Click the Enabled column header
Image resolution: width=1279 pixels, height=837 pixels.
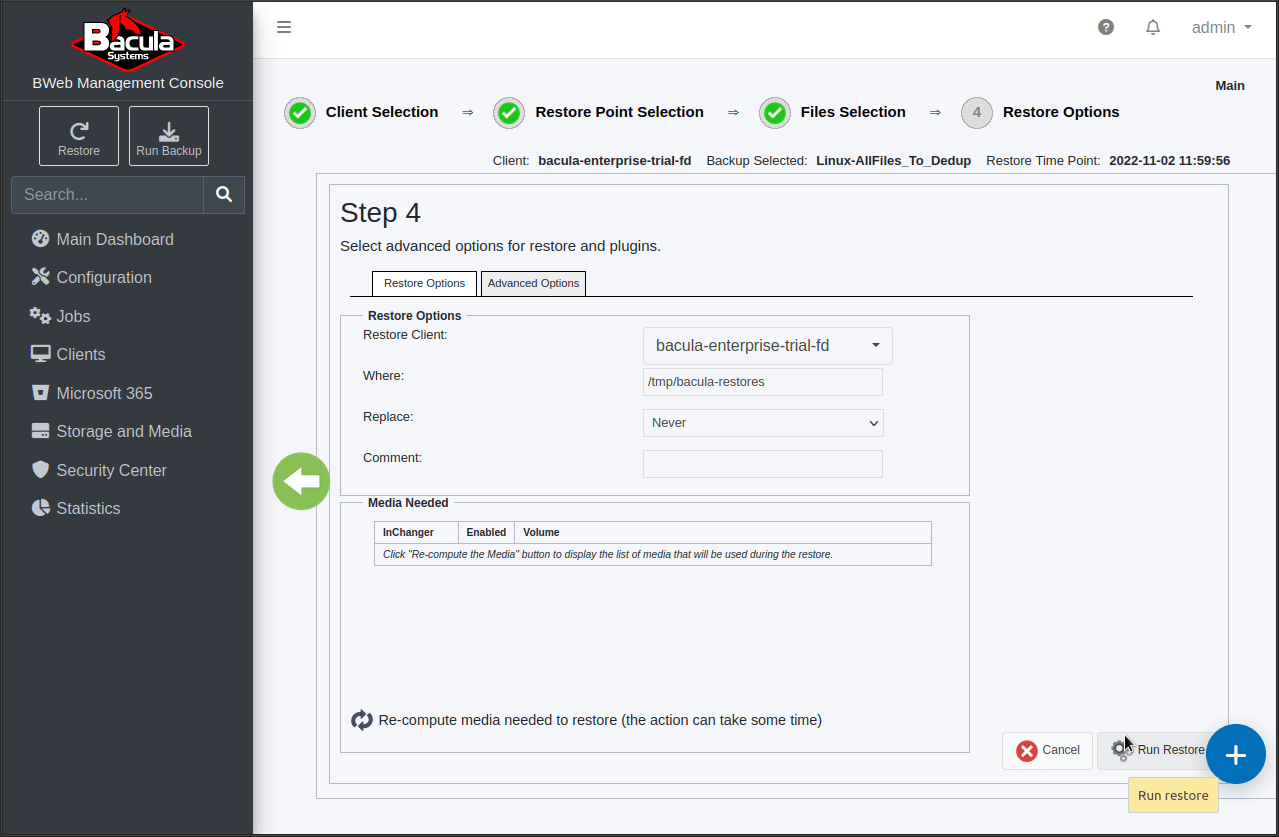(x=486, y=532)
